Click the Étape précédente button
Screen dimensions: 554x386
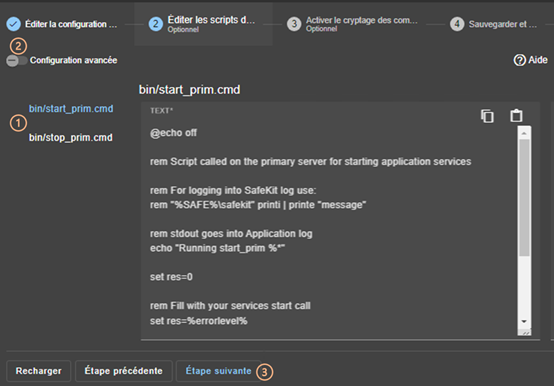(x=124, y=371)
